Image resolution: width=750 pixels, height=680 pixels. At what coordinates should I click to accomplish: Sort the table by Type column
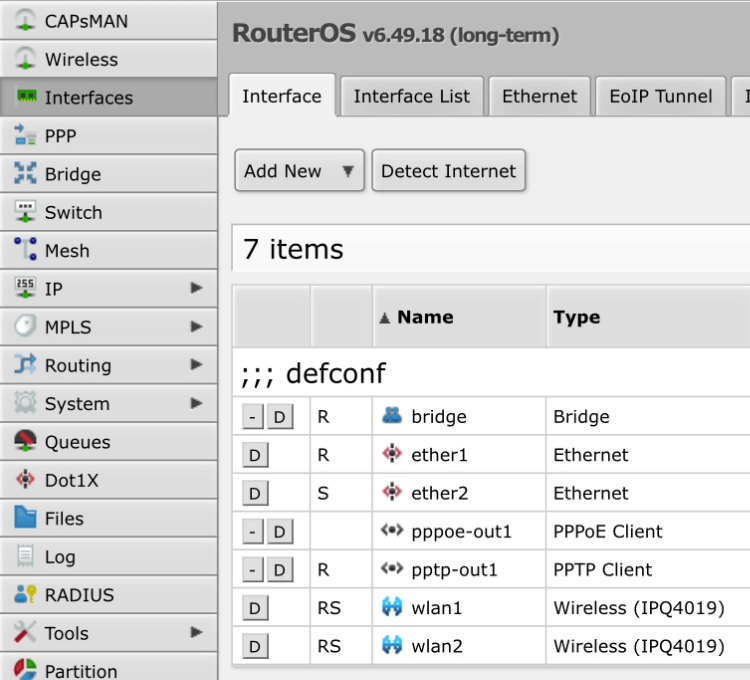(648, 317)
